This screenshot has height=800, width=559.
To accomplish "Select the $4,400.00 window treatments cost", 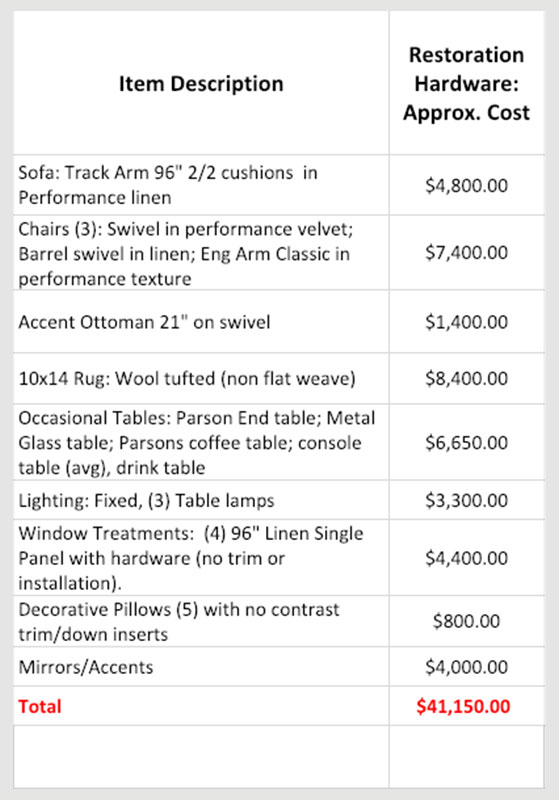I will [x=467, y=558].
